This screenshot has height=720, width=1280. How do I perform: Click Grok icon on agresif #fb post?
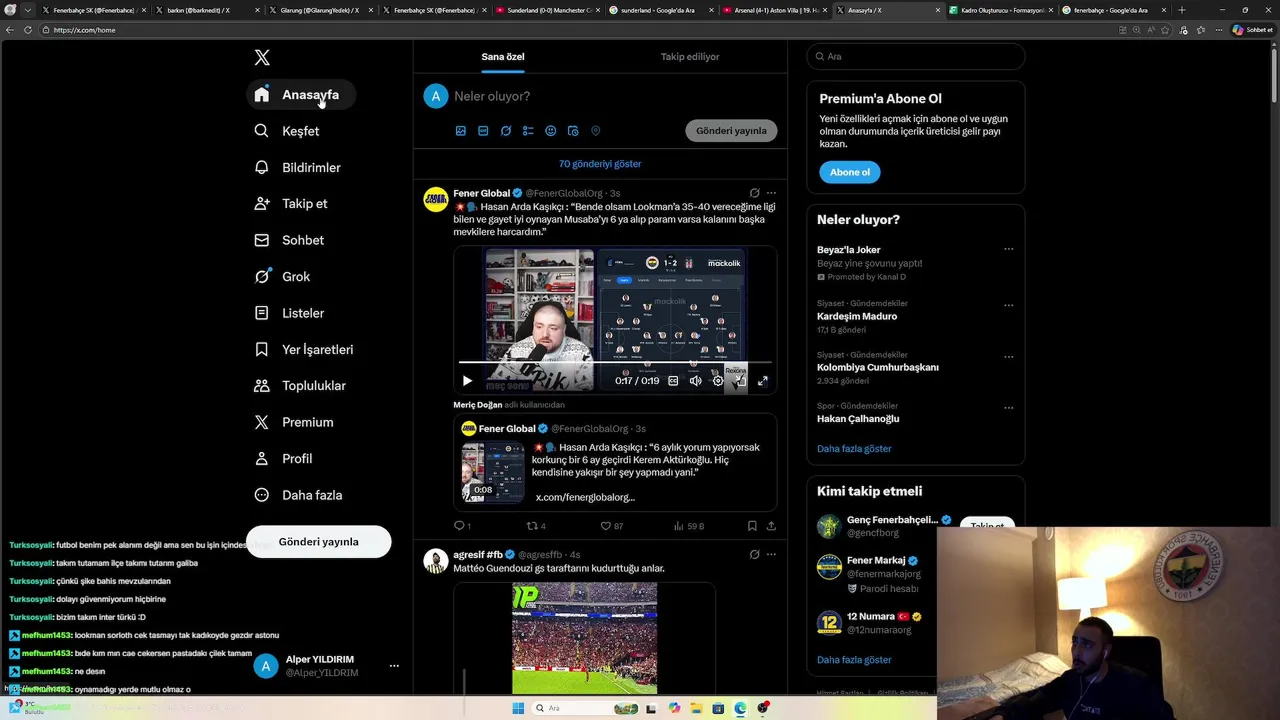[754, 555]
